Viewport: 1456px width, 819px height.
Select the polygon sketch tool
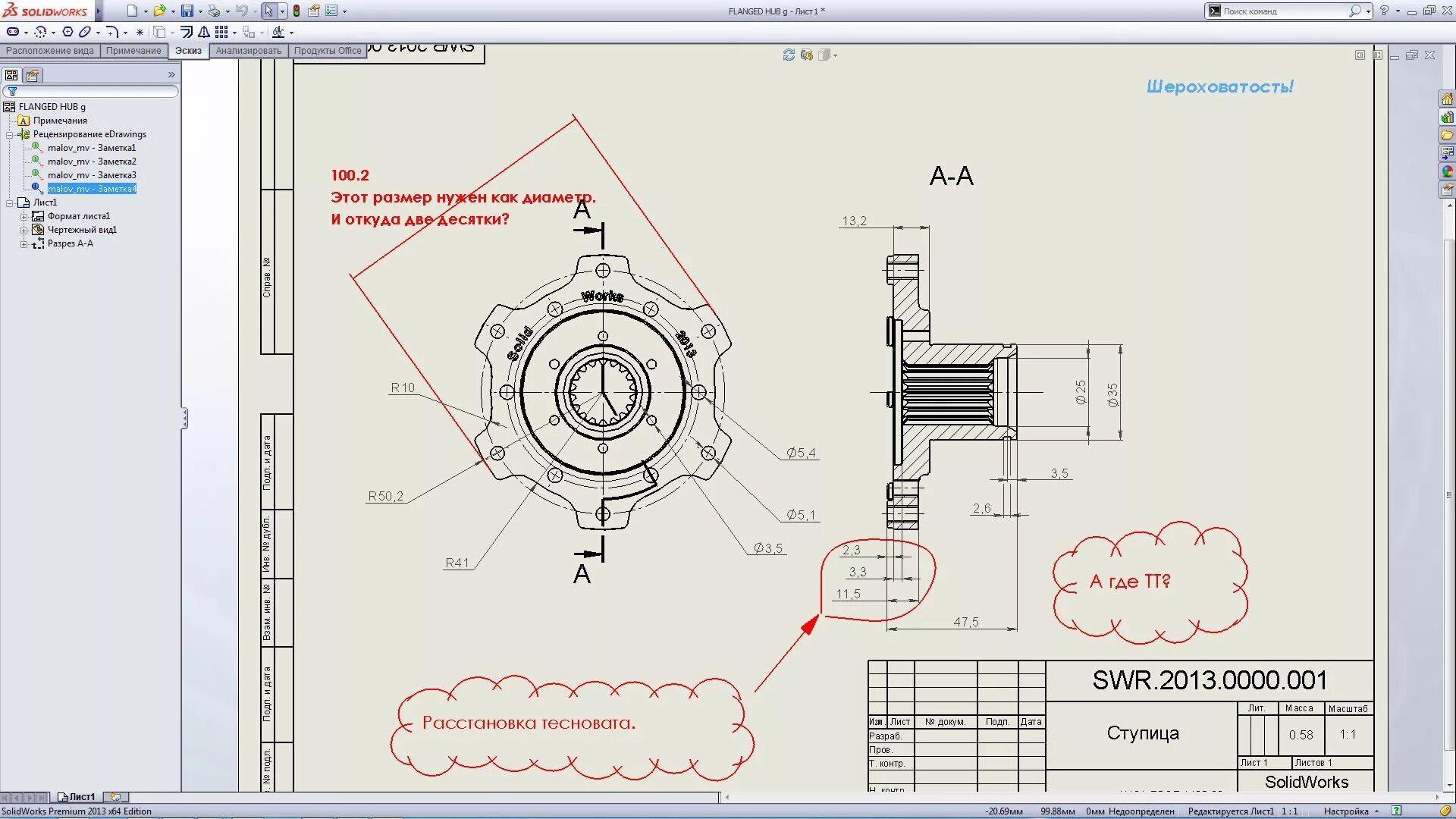tap(67, 32)
